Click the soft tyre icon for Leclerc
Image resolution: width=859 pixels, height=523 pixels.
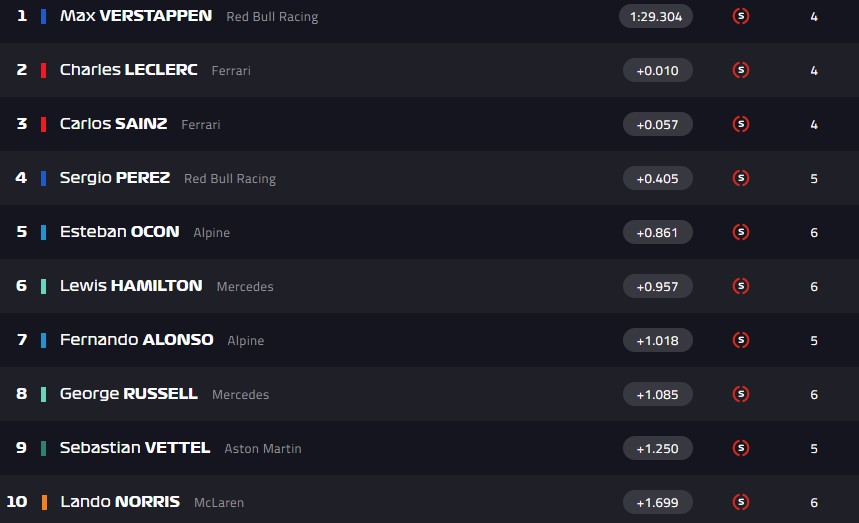click(741, 70)
